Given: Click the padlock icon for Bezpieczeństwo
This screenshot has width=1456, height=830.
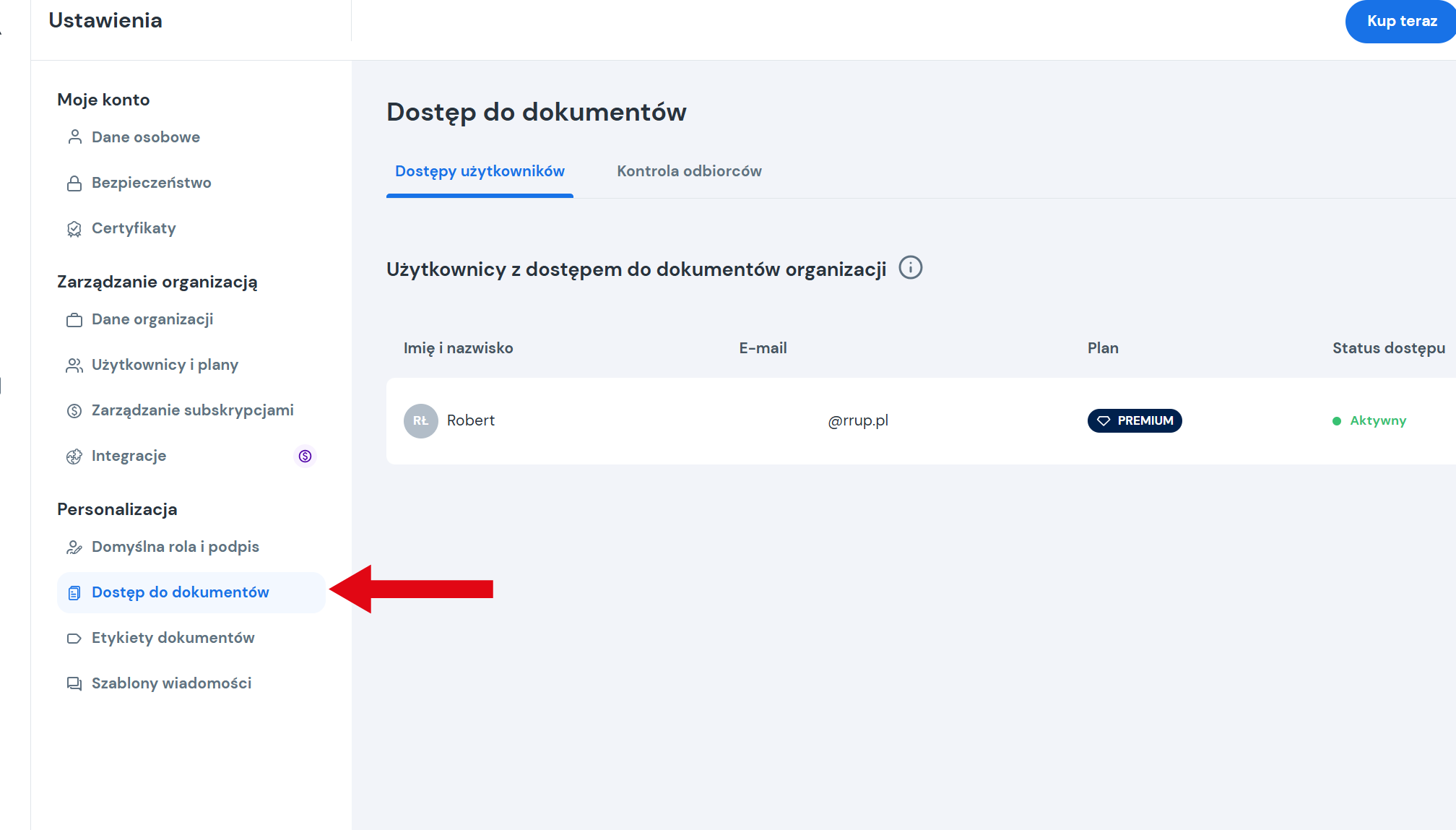Looking at the screenshot, I should tap(74, 183).
